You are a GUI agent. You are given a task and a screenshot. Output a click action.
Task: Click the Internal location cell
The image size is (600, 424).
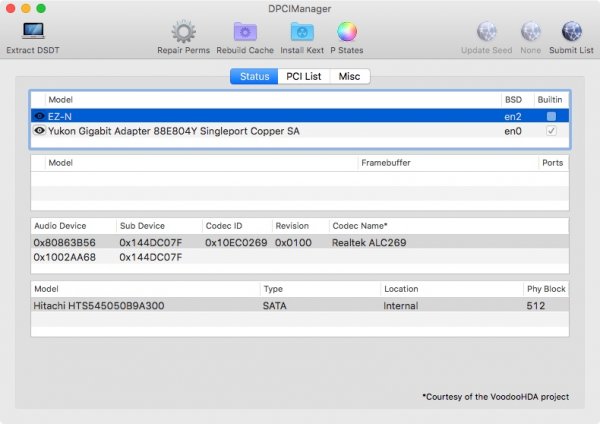401,306
